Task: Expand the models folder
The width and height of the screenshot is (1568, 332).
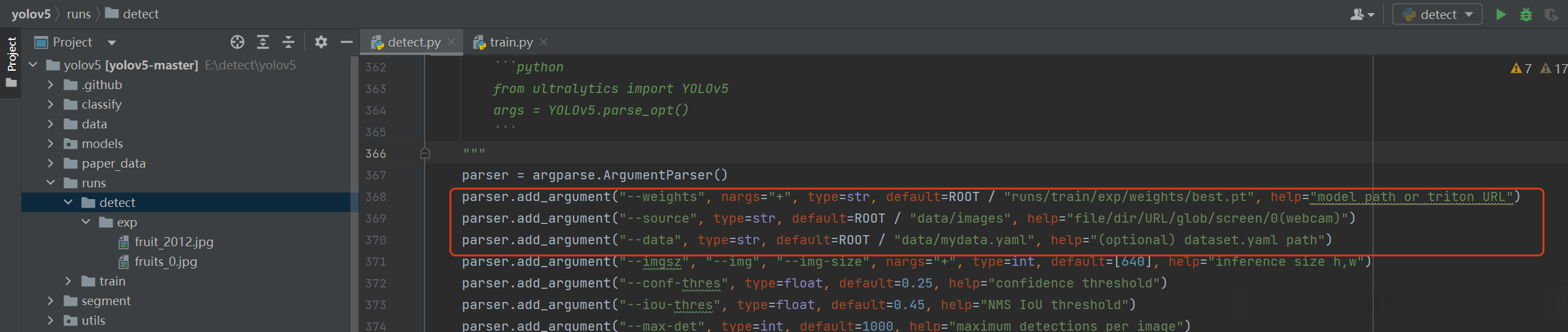Action: [50, 143]
